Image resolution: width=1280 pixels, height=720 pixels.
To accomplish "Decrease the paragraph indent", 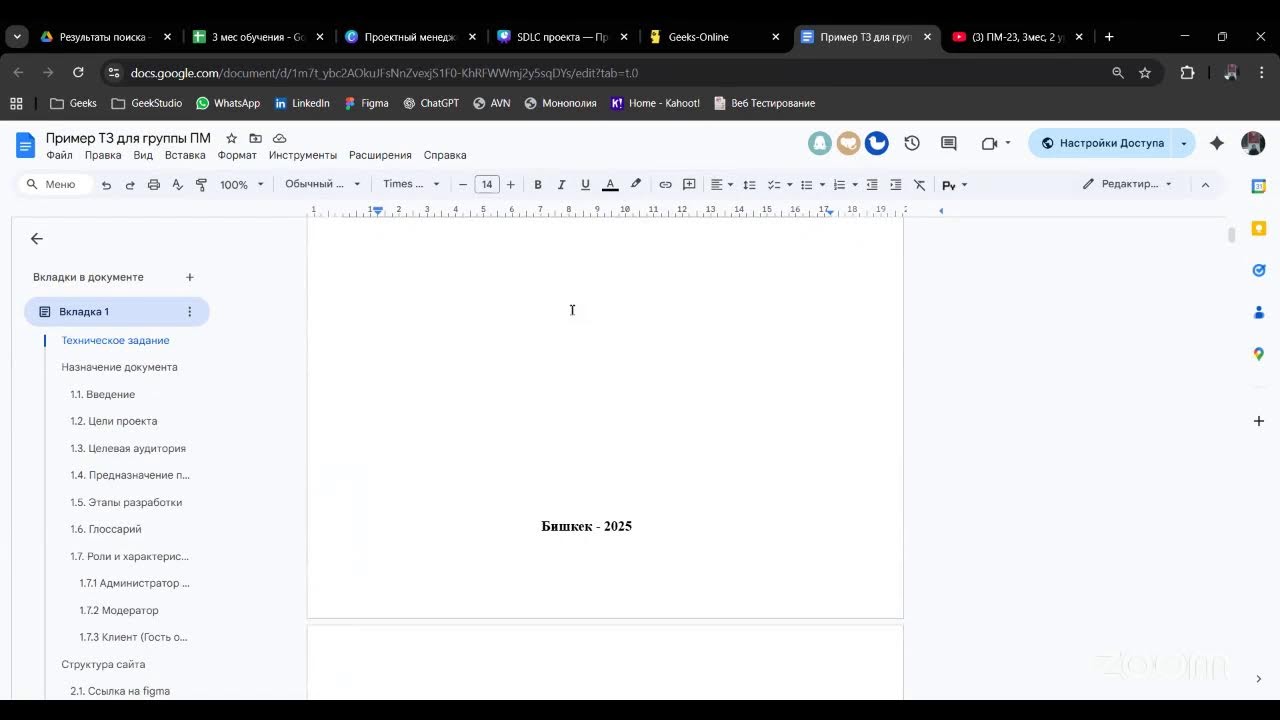I will [872, 185].
